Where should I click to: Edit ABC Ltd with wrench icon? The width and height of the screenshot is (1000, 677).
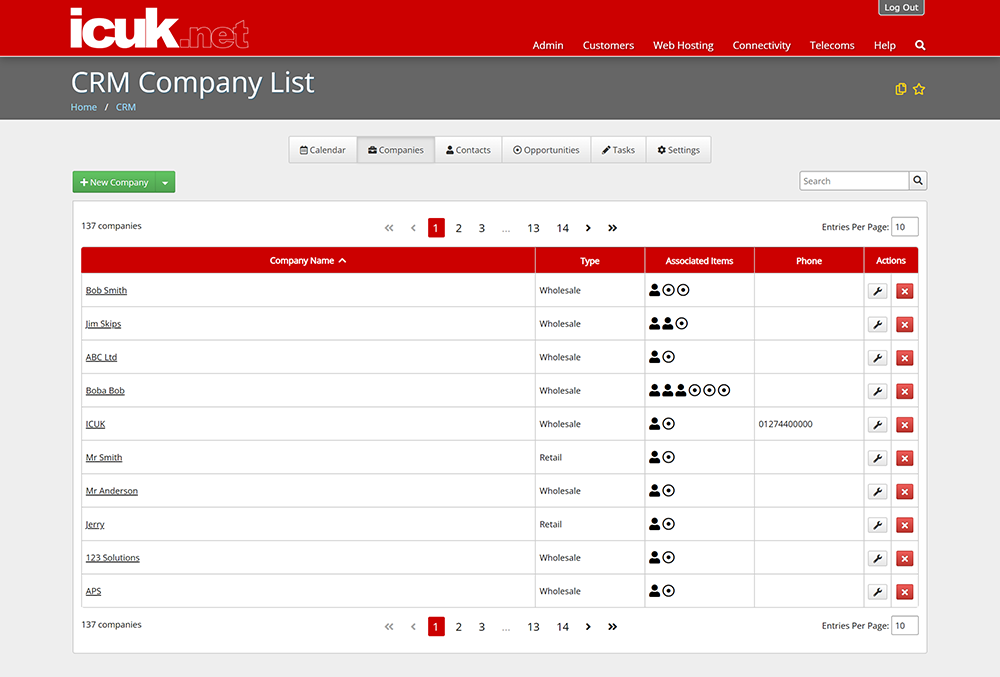coord(878,358)
